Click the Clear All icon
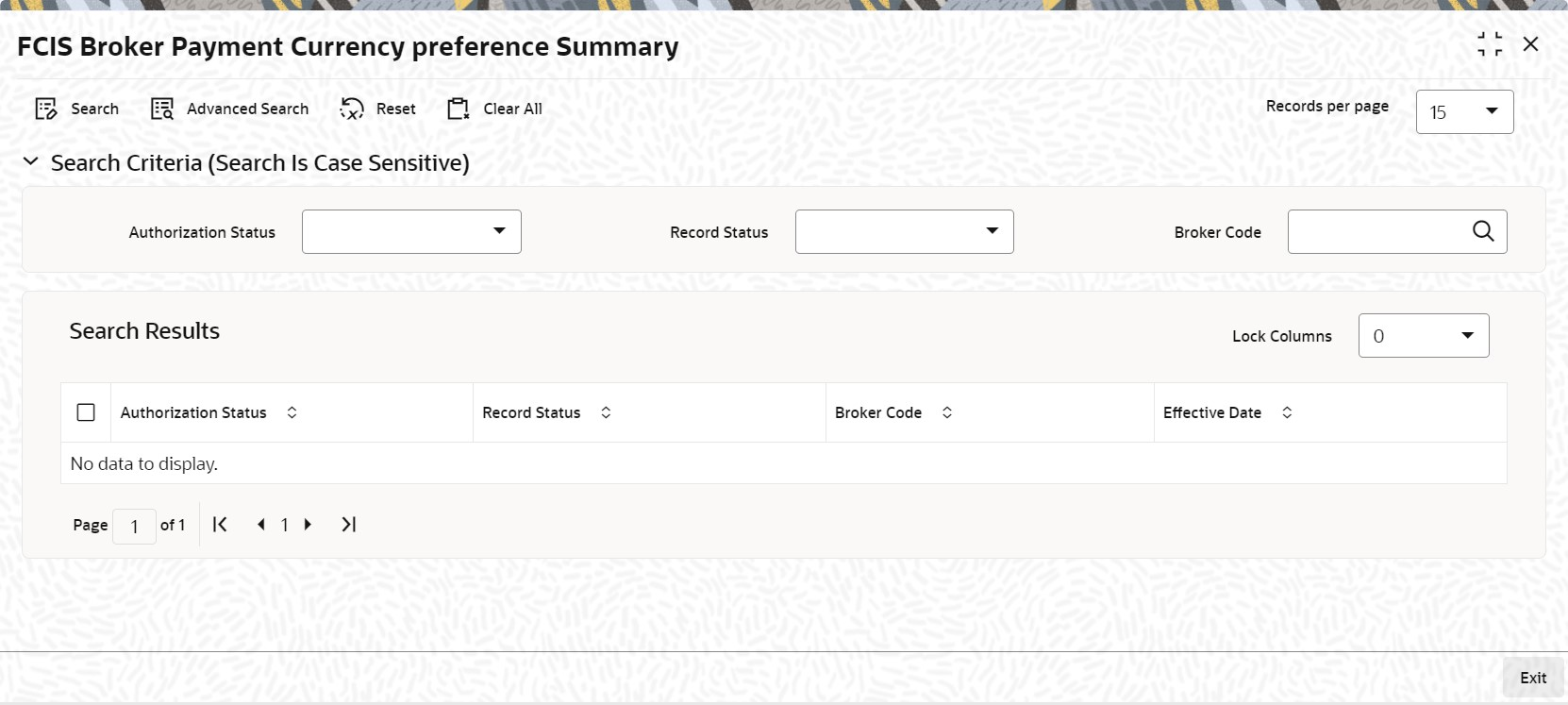This screenshot has width=1568, height=705. [459, 109]
